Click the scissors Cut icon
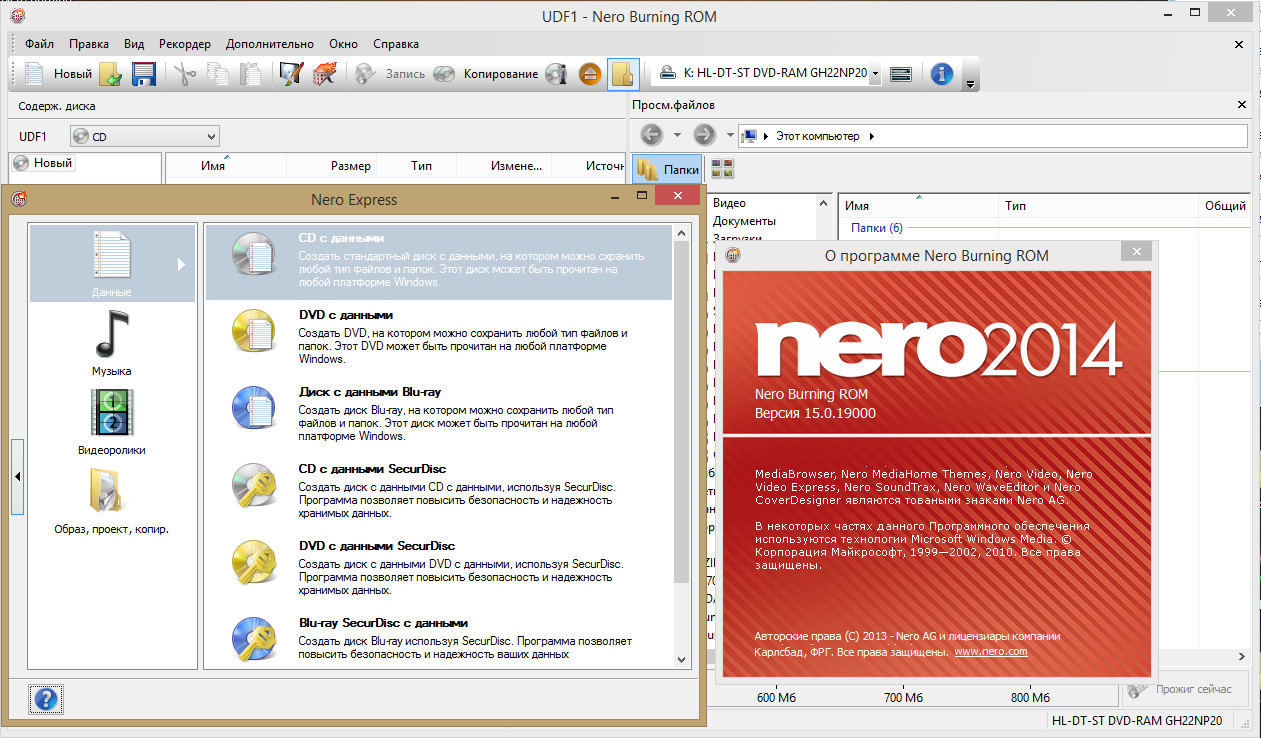This screenshot has width=1261, height=738. point(185,73)
